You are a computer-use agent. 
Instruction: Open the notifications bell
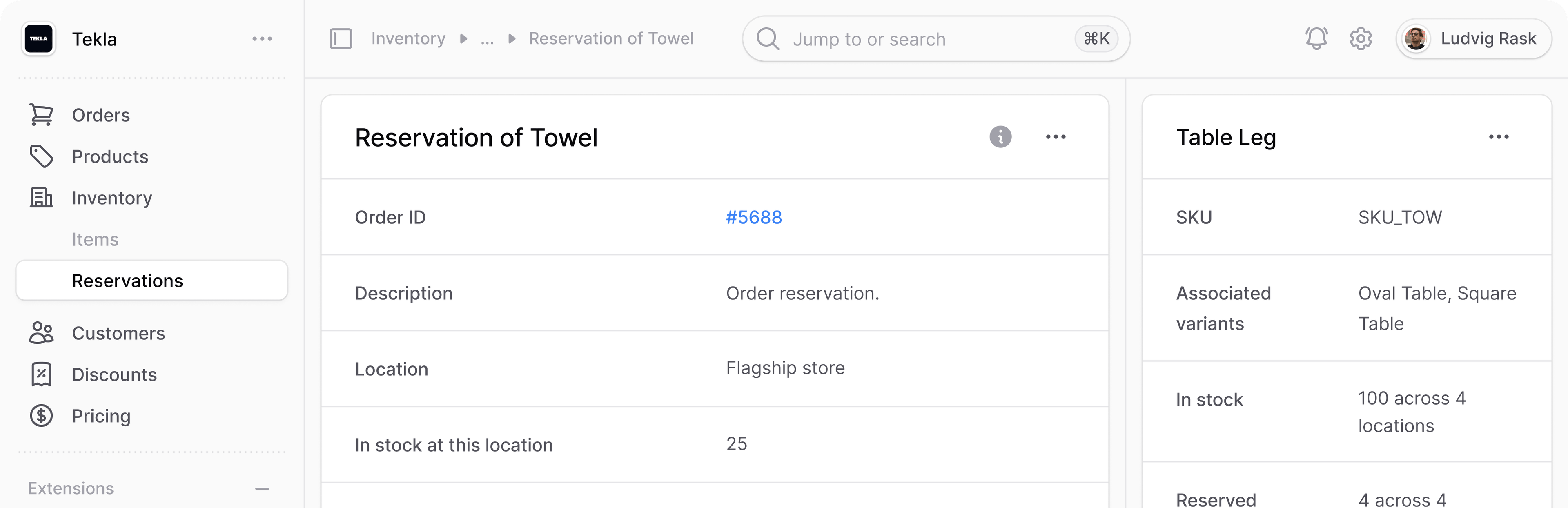(1316, 38)
